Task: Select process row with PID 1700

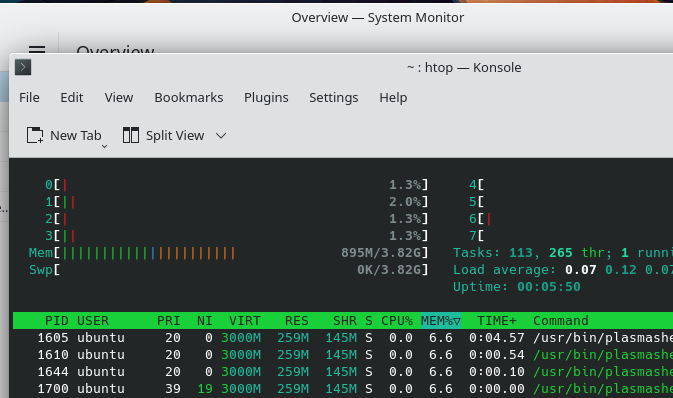Action: (x=343, y=389)
